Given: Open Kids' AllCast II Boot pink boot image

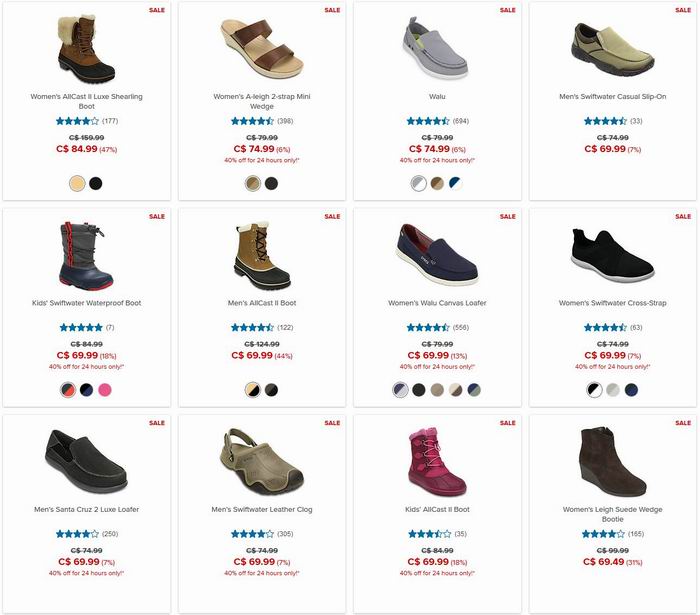Looking at the screenshot, I should [x=438, y=461].
